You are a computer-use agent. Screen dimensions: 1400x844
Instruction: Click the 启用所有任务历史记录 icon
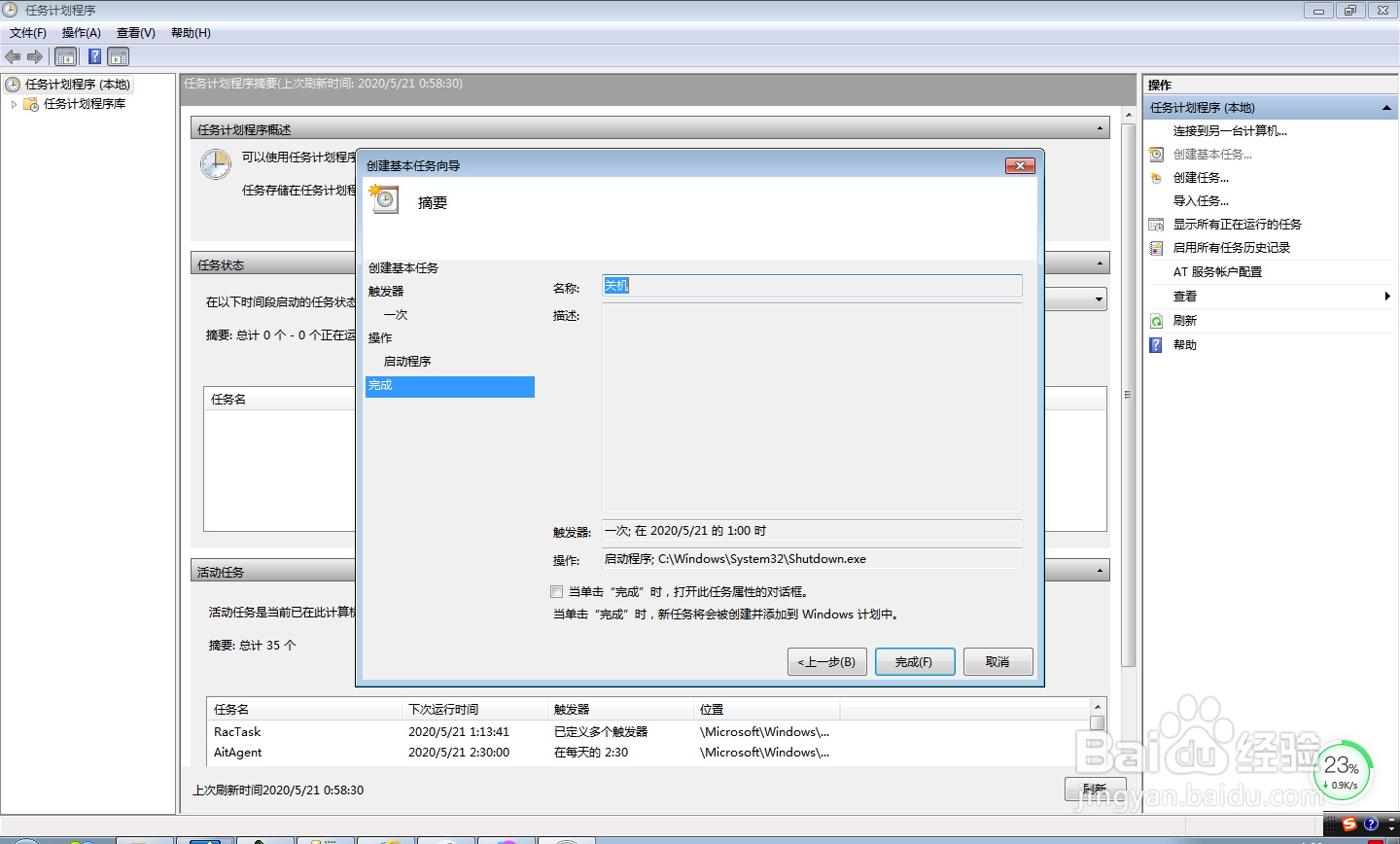[x=1154, y=247]
